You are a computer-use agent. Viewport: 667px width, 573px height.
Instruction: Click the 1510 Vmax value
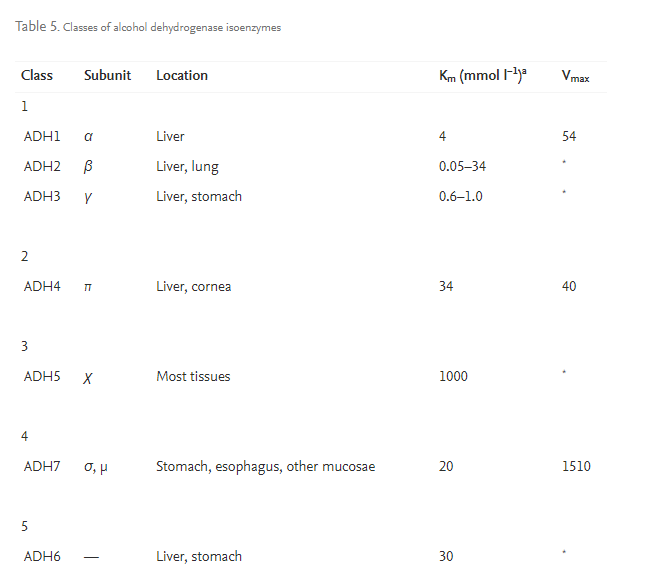coord(576,466)
